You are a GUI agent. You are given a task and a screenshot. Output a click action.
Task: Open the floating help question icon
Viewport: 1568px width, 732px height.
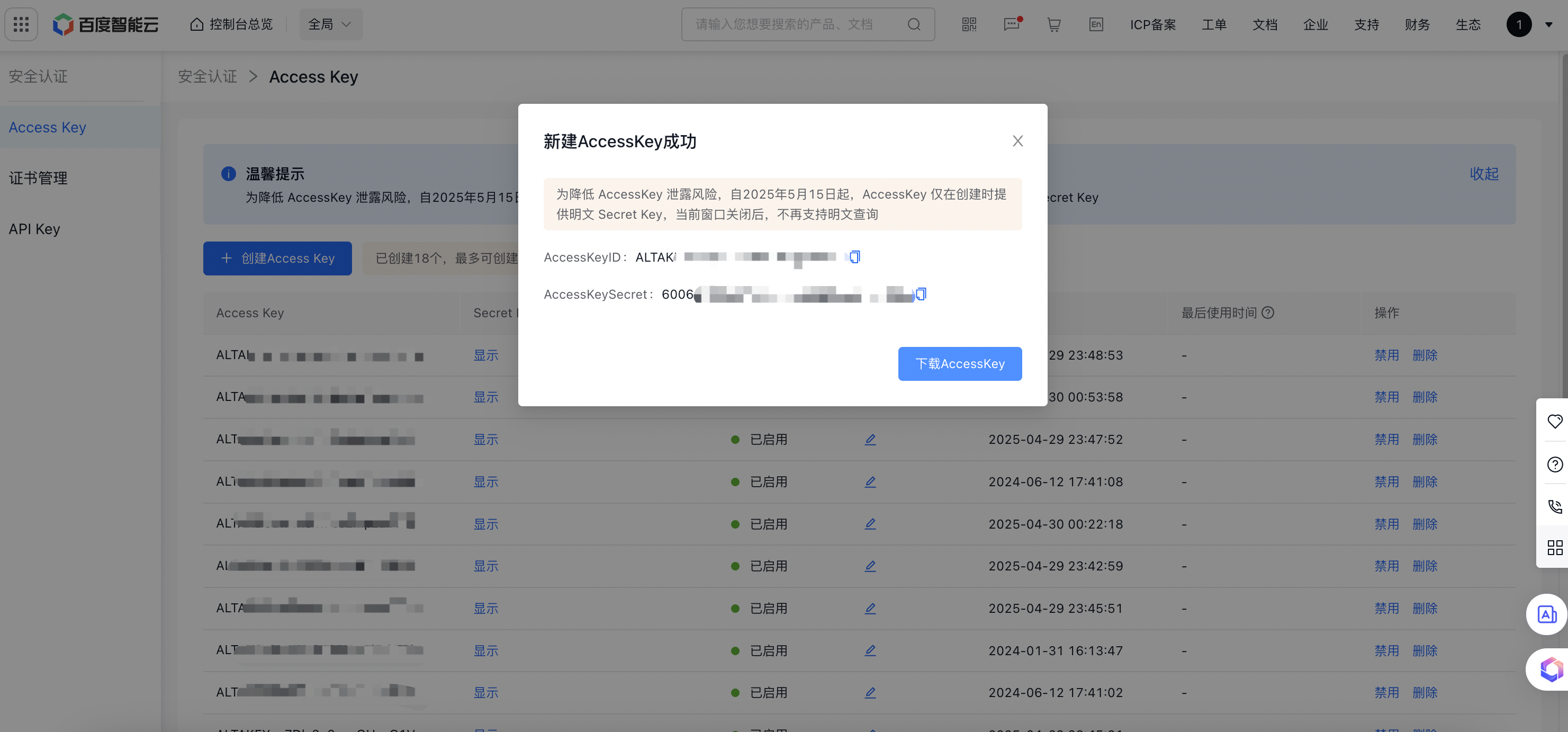click(x=1555, y=464)
